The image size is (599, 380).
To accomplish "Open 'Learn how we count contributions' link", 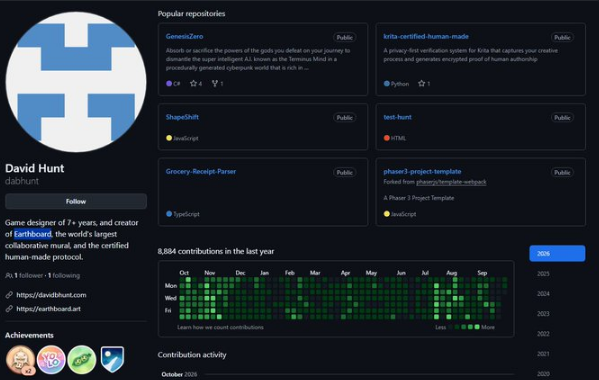I will [x=220, y=327].
